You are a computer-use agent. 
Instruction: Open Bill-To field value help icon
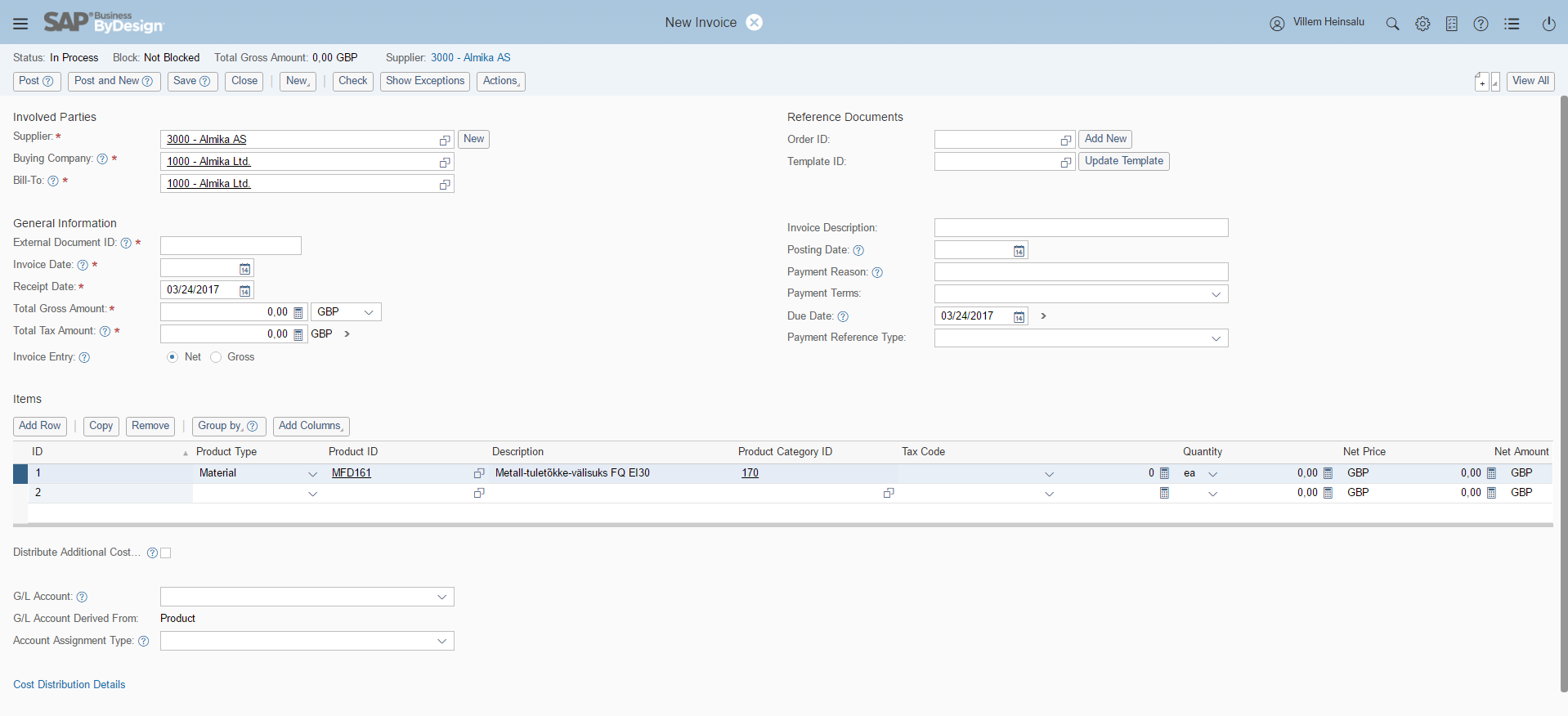coord(445,185)
